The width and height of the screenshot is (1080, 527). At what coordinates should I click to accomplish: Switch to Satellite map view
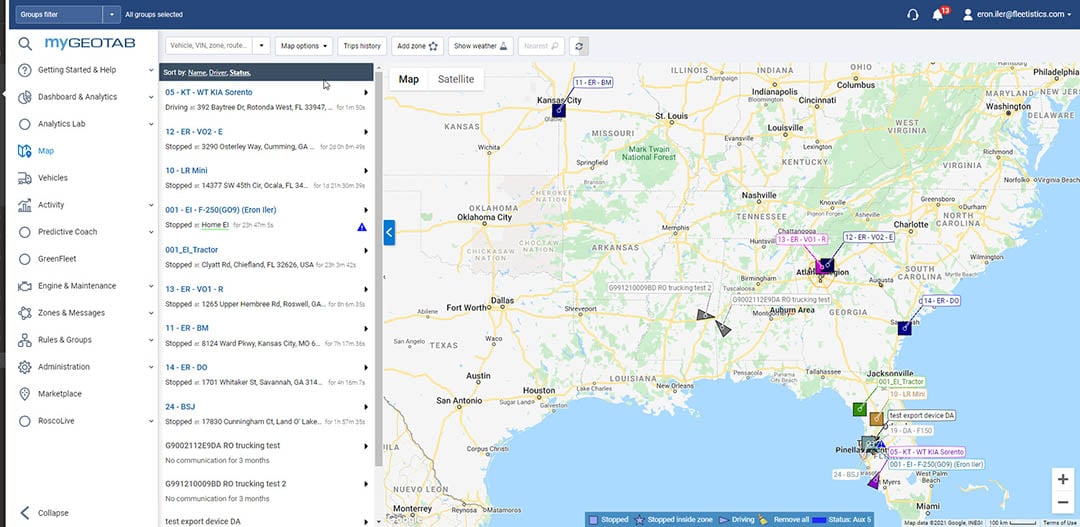[x=456, y=79]
